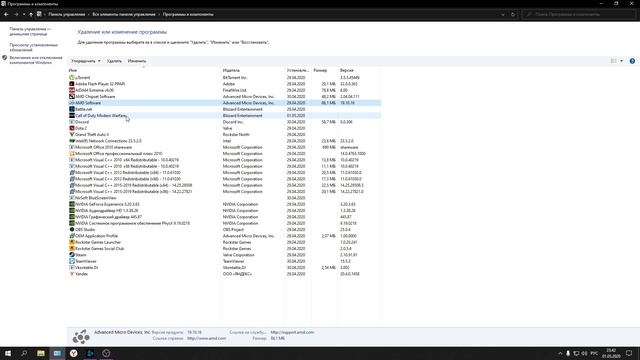Viewport: 640px width, 360px height.
Task: Click the search Программы и компоненты field
Action: point(579,14)
